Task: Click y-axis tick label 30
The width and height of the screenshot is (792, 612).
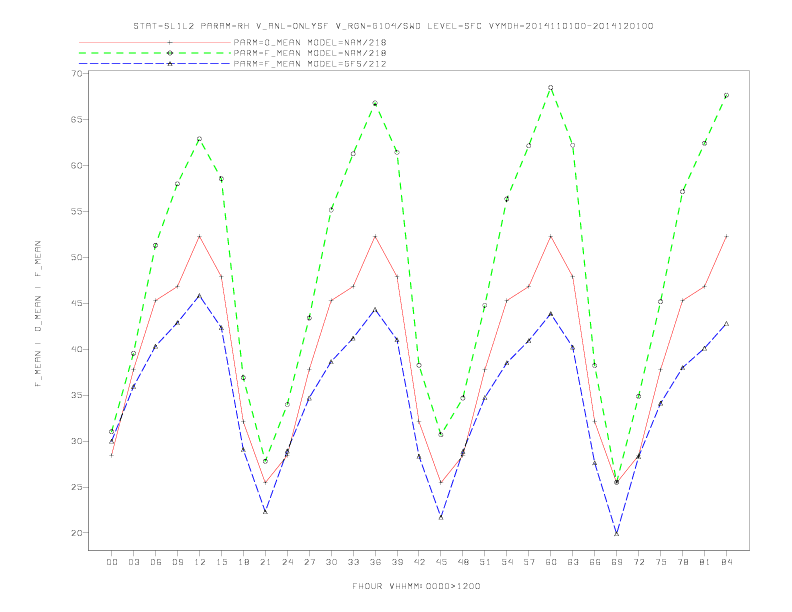Action: (76, 441)
